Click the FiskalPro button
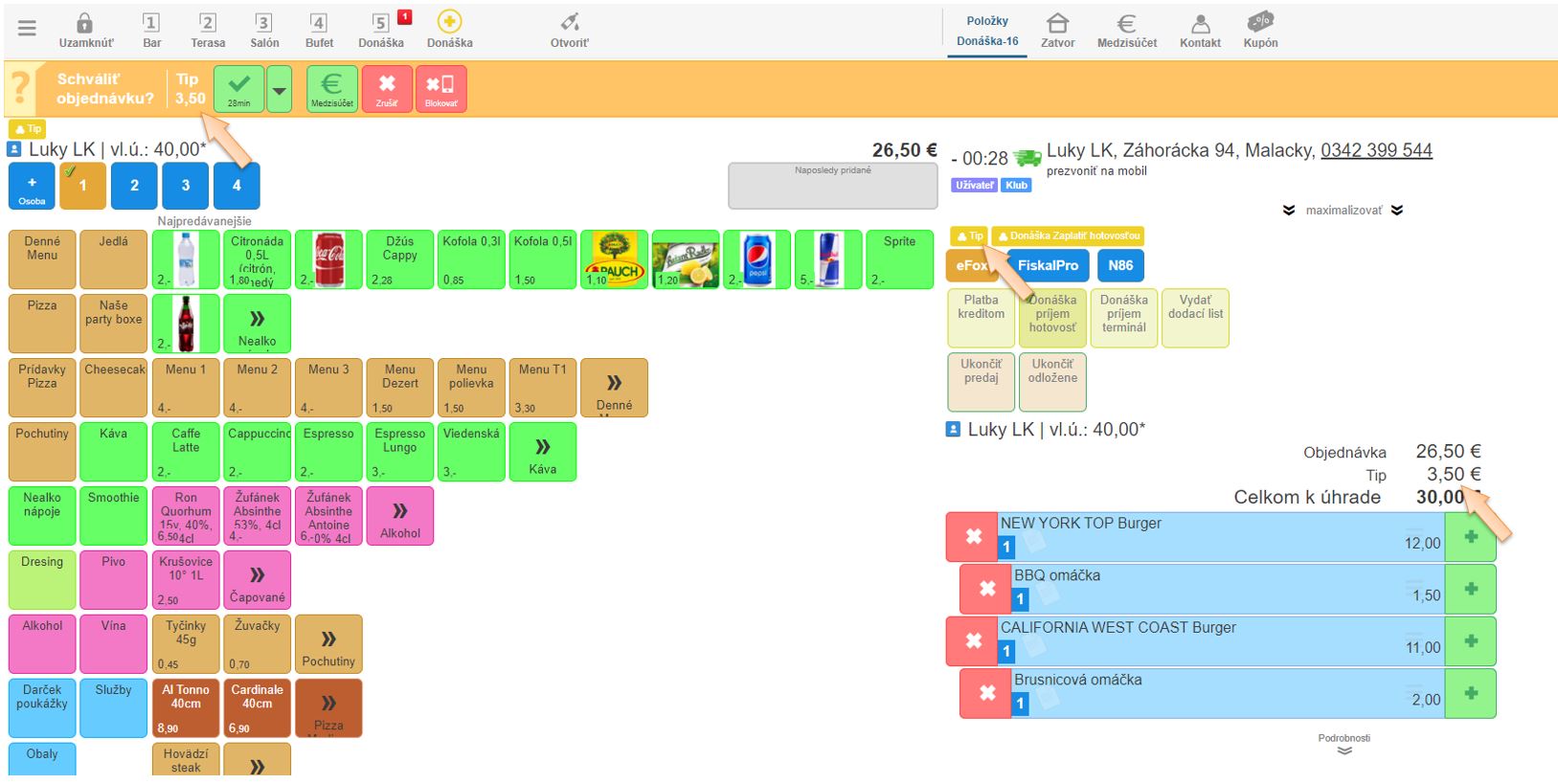 pos(1048,266)
